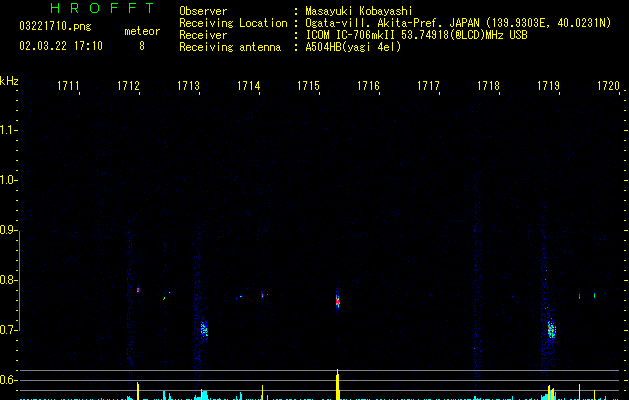629x400 pixels.
Task: Click the tallest yellow intensity bar at 1715
Action: pos(338,384)
